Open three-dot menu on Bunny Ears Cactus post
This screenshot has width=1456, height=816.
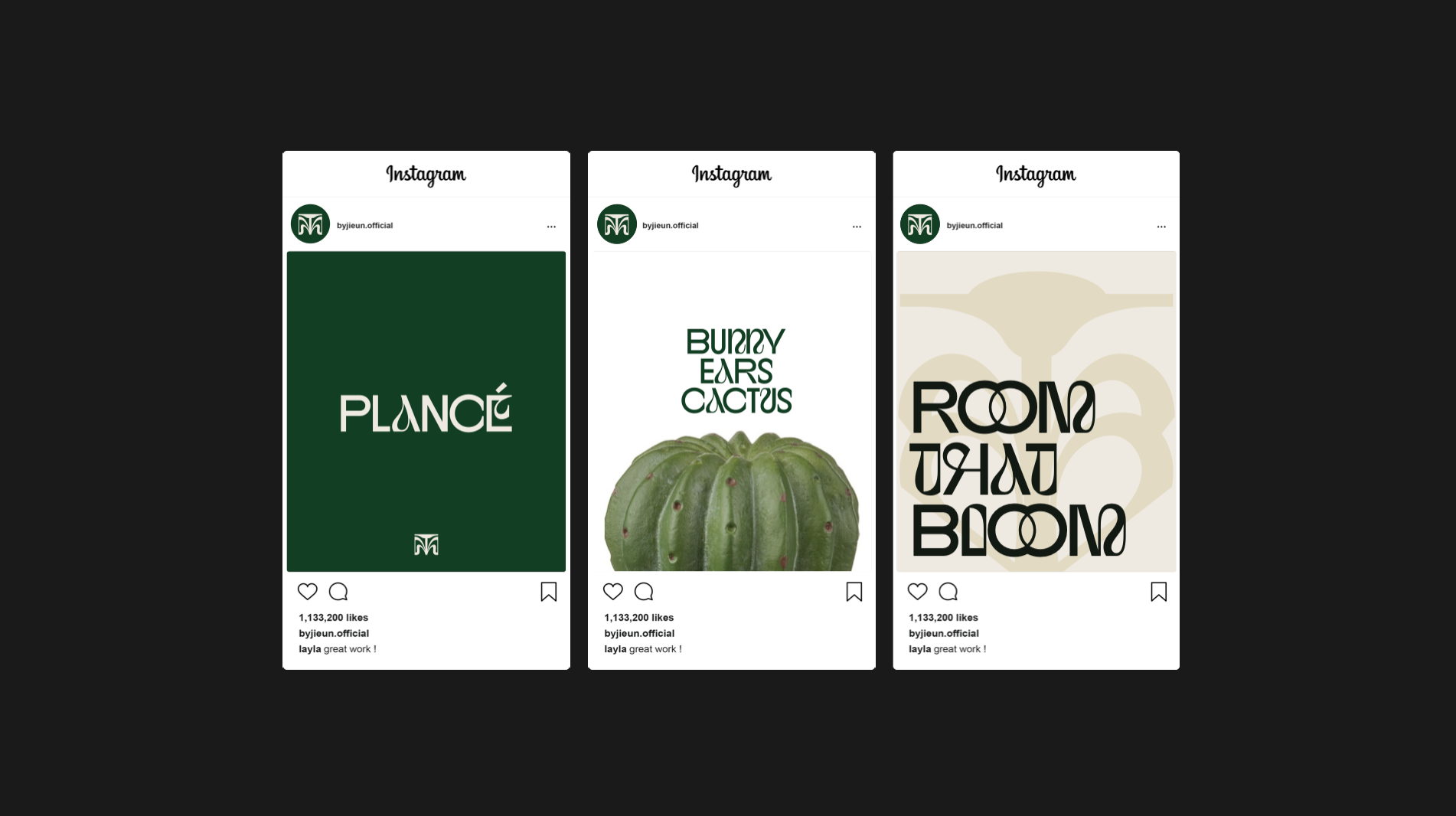click(857, 227)
